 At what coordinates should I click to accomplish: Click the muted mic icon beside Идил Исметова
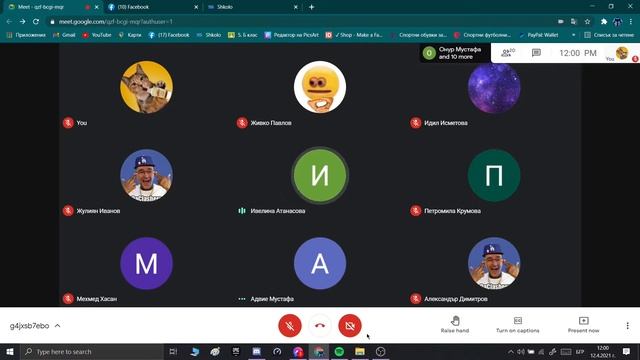(x=416, y=122)
